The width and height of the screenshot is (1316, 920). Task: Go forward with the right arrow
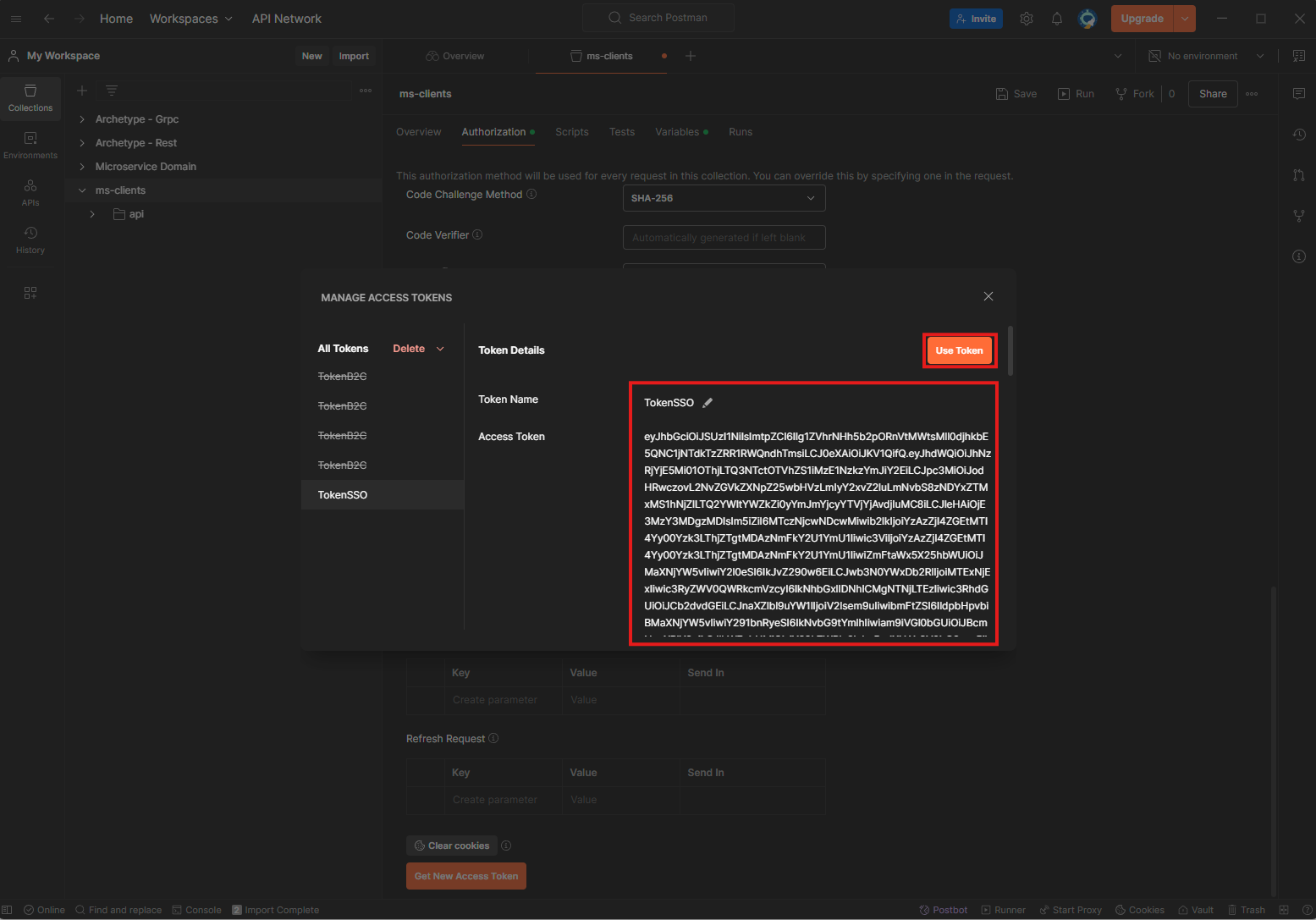79,19
